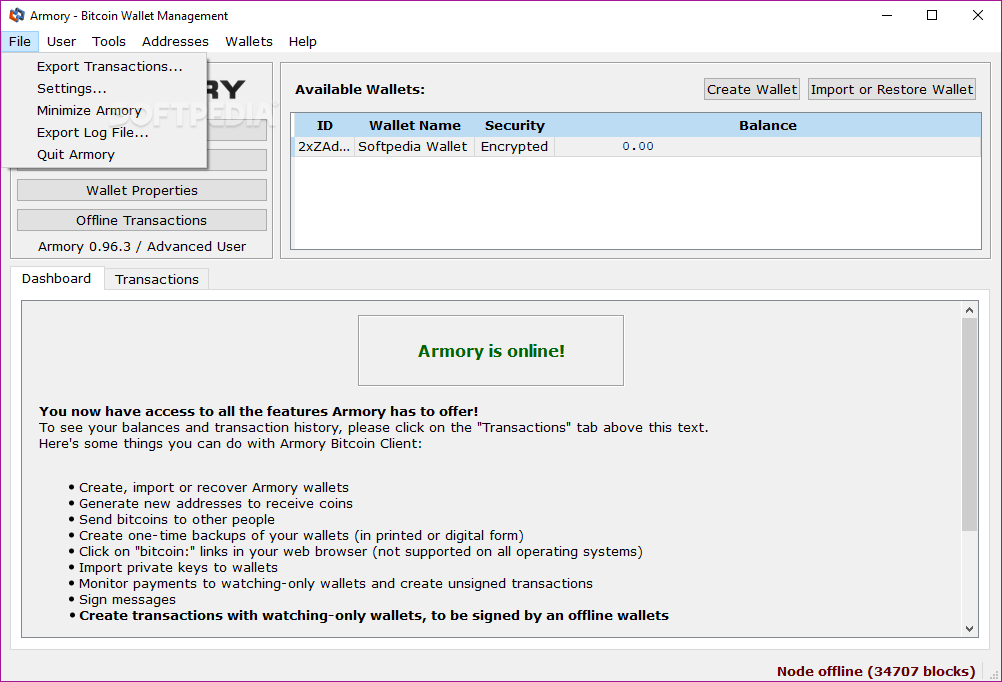This screenshot has width=1002, height=682.
Task: Click the Wallet Properties button
Action: pos(142,190)
